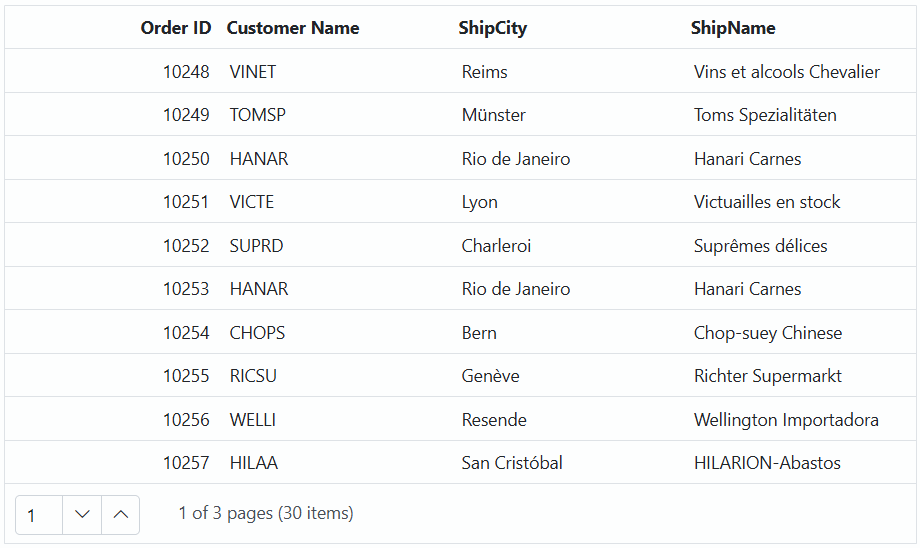Click the ShipName column header
The image size is (920, 548).
coord(733,28)
